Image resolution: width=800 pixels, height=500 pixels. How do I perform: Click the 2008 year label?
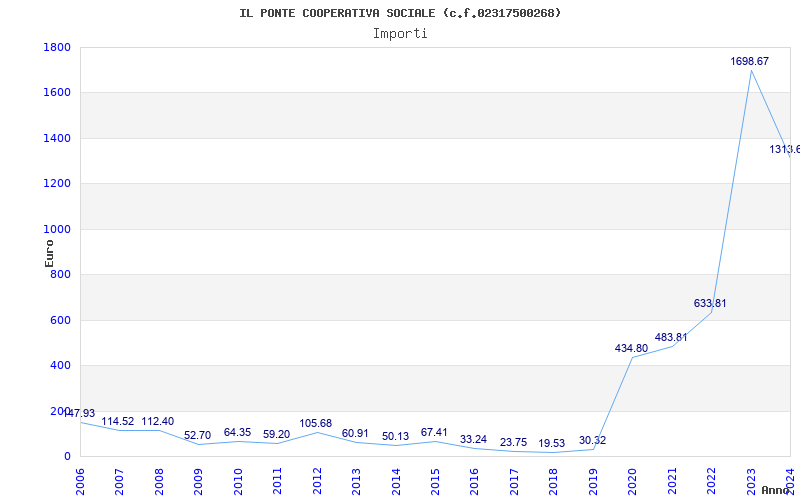coord(159,481)
